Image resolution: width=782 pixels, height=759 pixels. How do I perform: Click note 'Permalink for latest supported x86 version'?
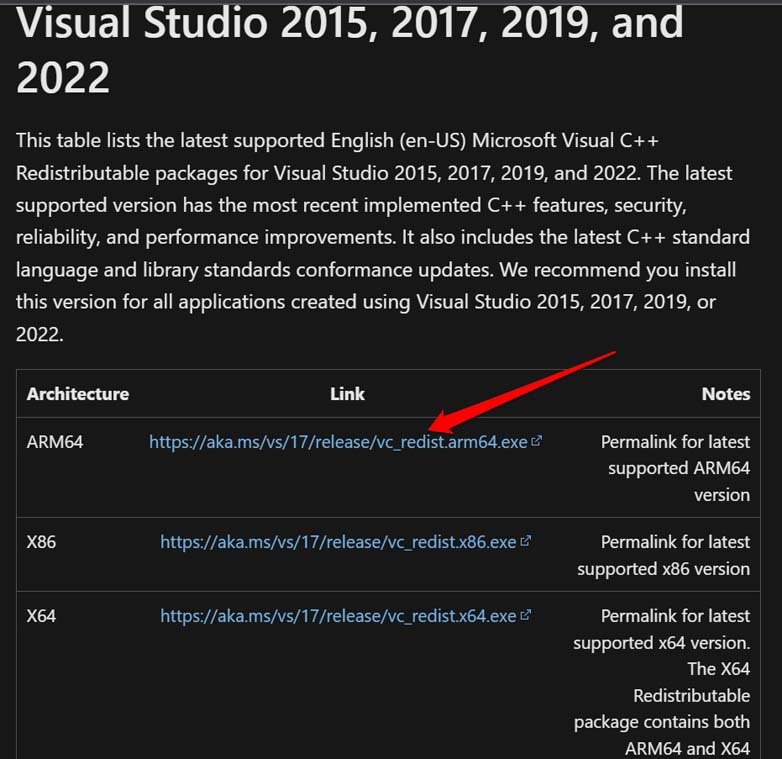pyautogui.click(x=663, y=555)
